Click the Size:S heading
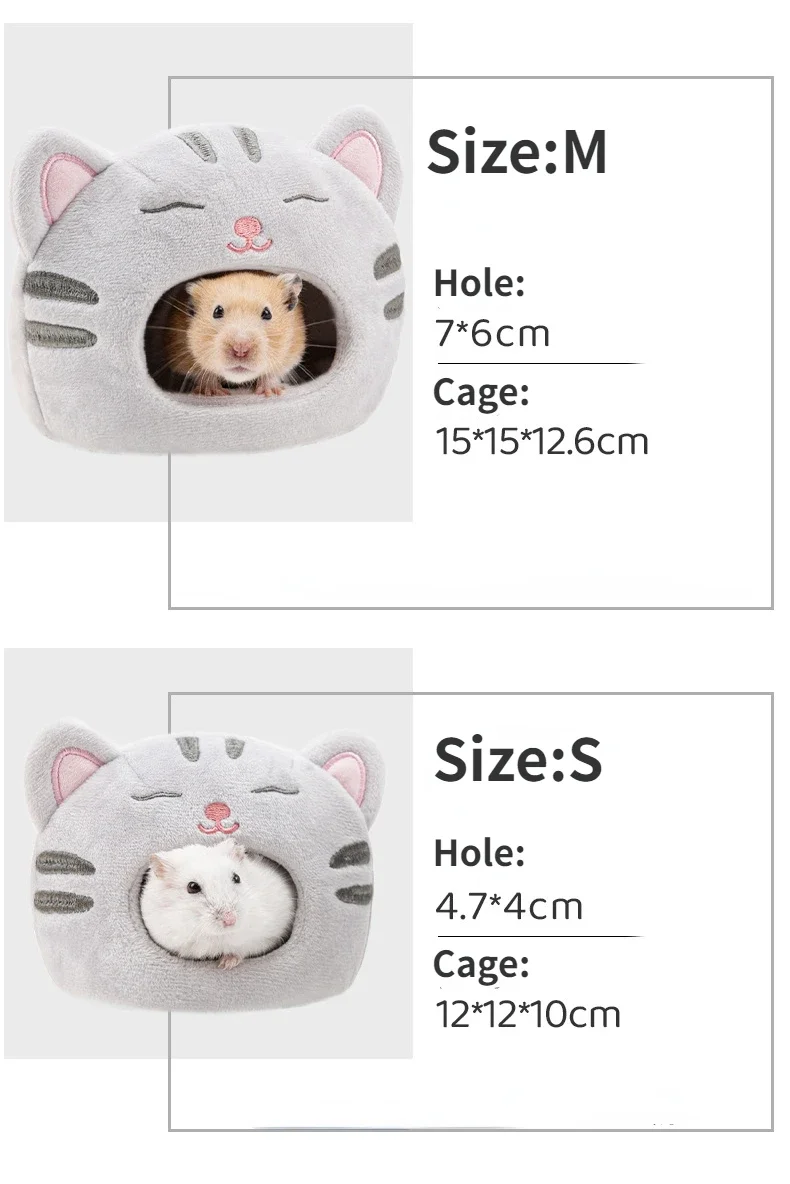Image resolution: width=790 pixels, height=1184 pixels. pos(518,760)
